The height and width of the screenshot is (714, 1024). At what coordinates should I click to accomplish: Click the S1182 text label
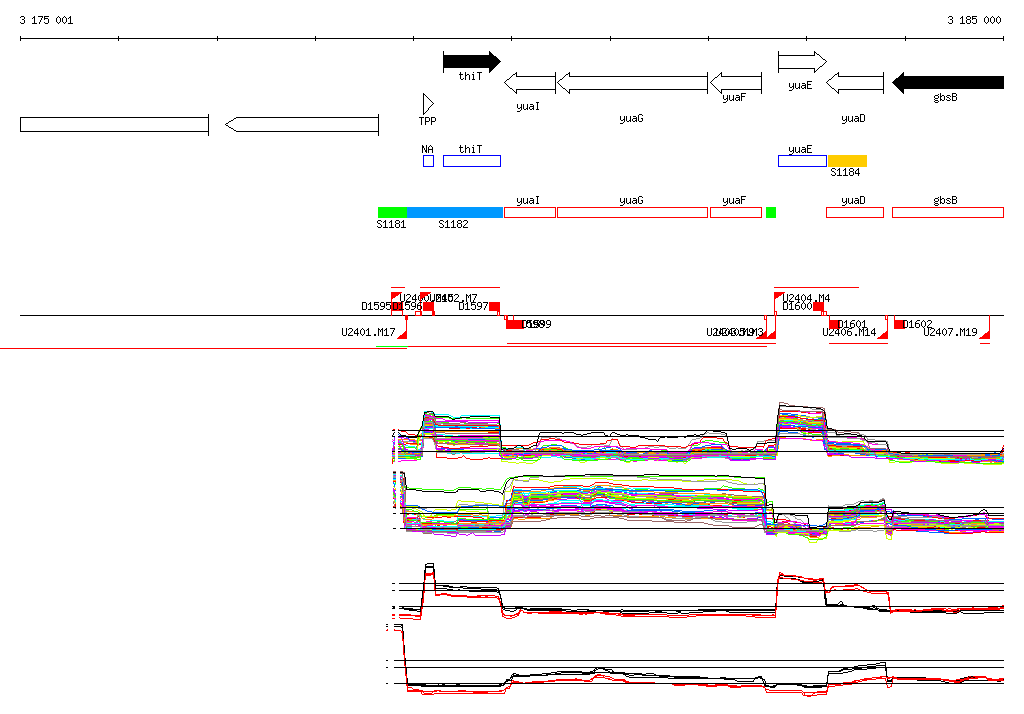click(x=453, y=224)
